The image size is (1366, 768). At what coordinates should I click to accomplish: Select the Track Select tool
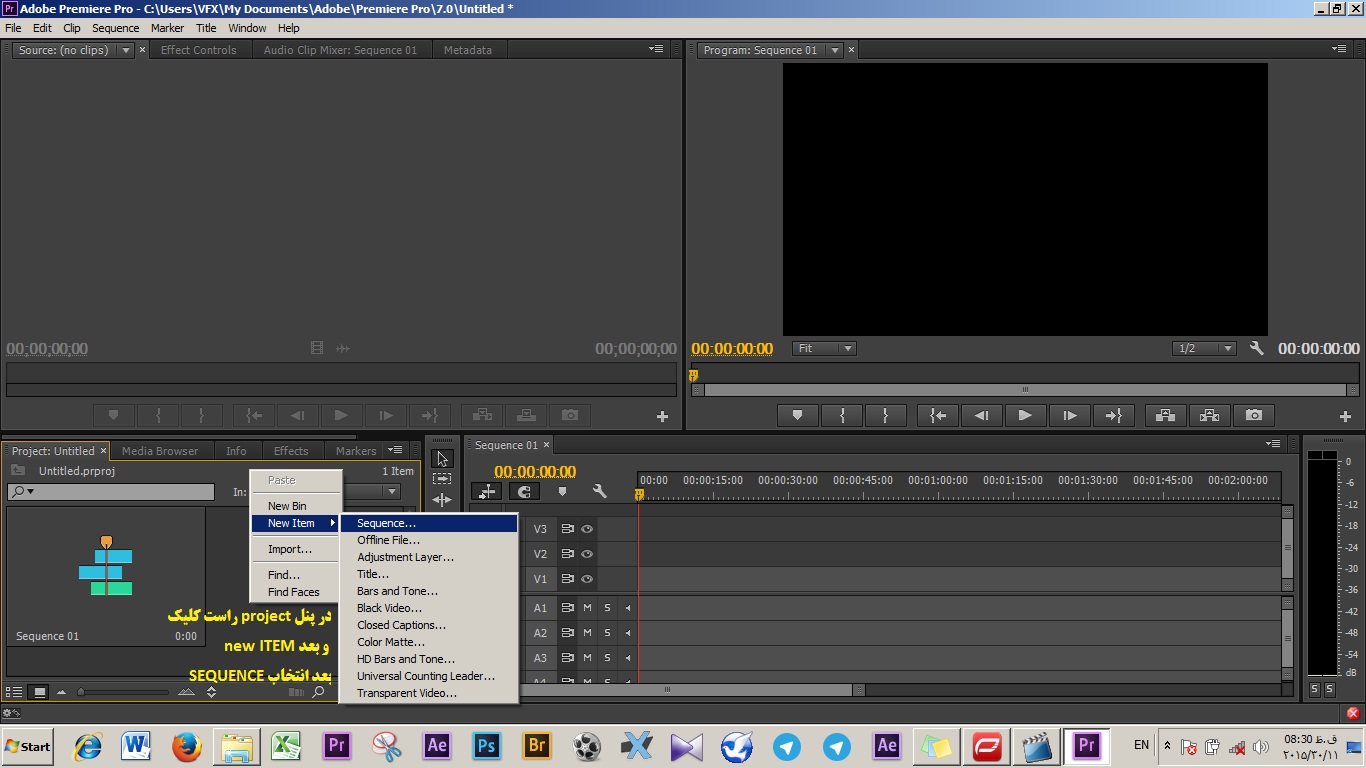tap(442, 480)
